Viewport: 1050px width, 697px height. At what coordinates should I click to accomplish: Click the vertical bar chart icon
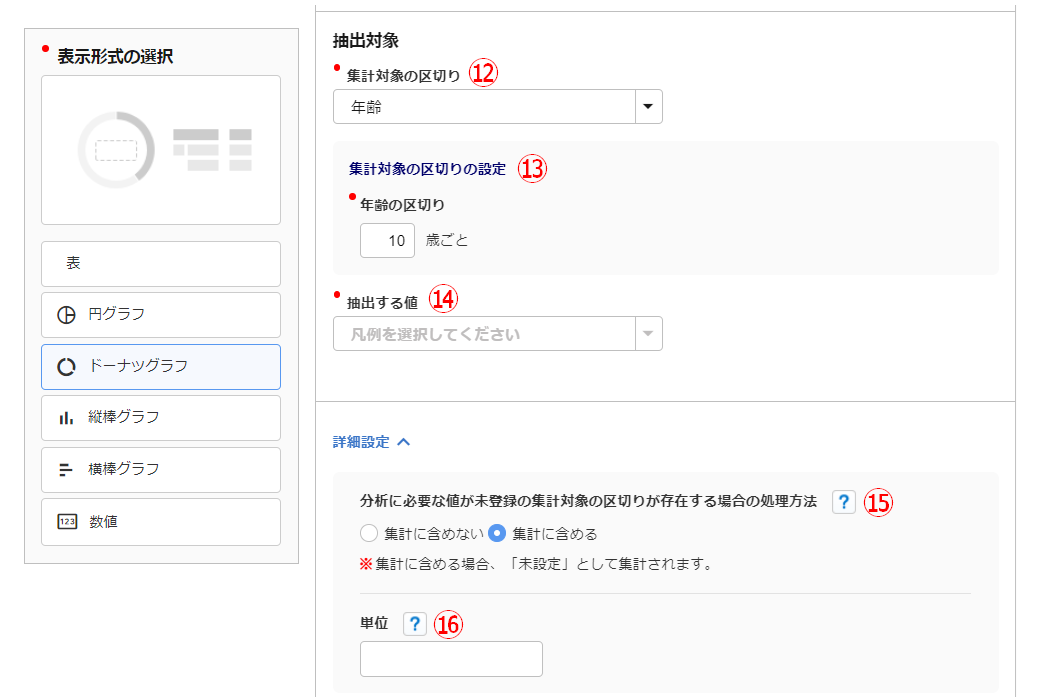tap(67, 418)
